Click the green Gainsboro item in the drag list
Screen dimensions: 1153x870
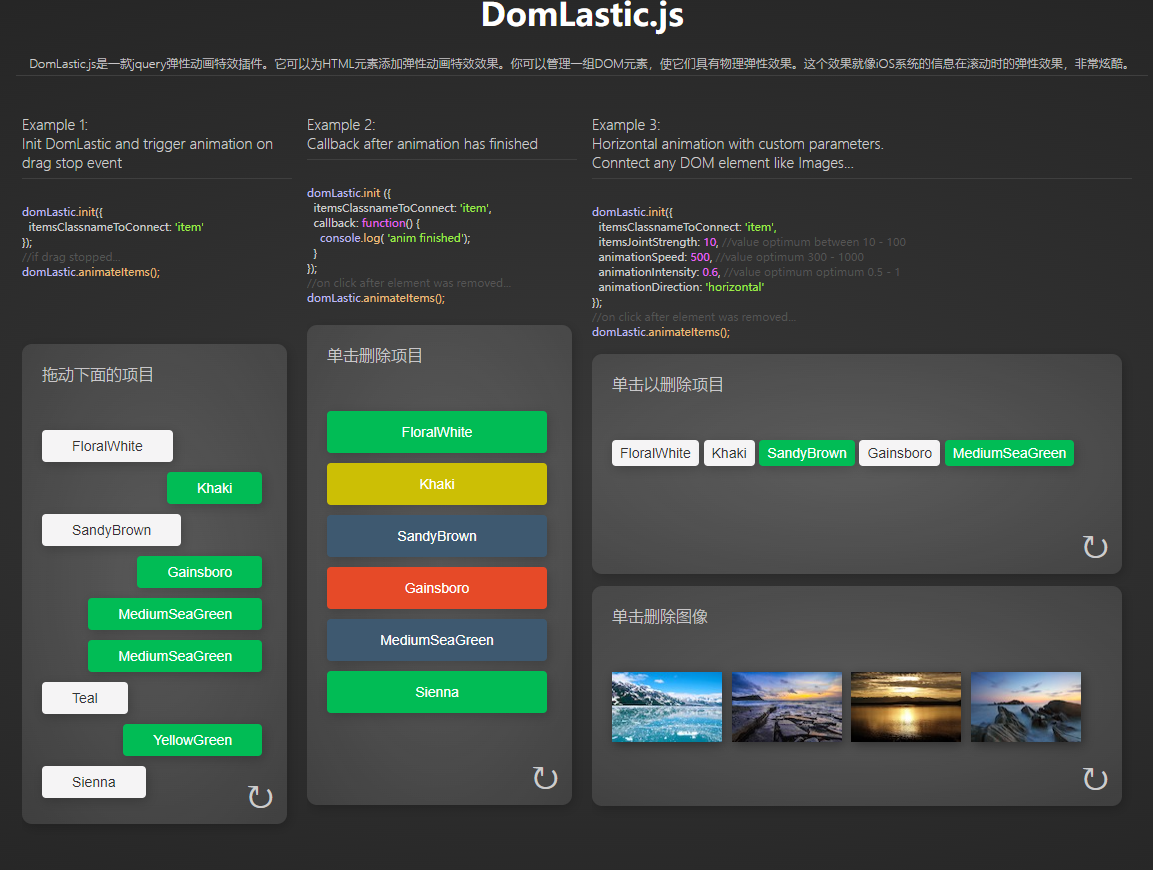point(199,571)
